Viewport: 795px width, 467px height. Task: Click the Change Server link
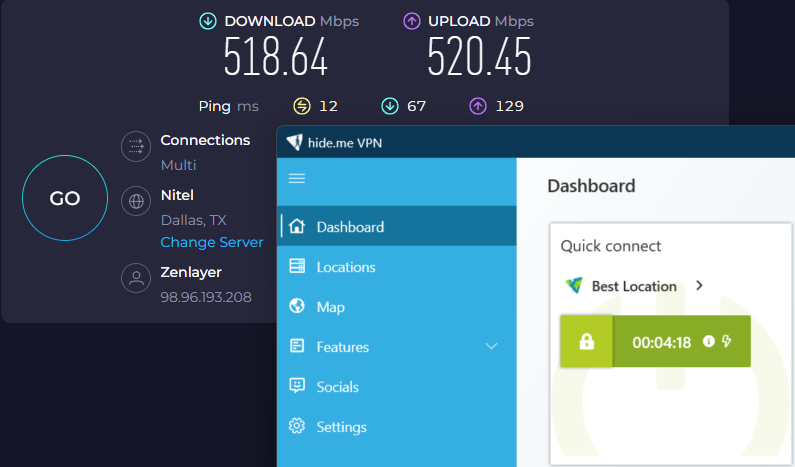pos(212,242)
